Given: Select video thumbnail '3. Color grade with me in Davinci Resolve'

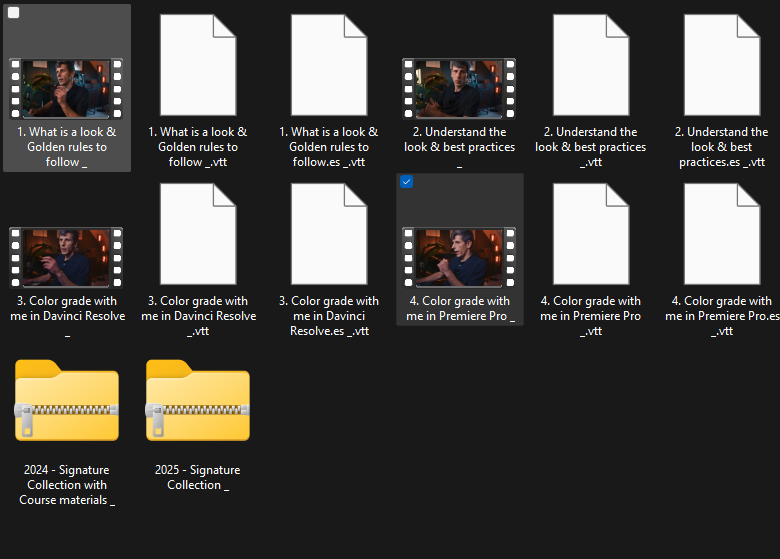Looking at the screenshot, I should [x=66, y=257].
